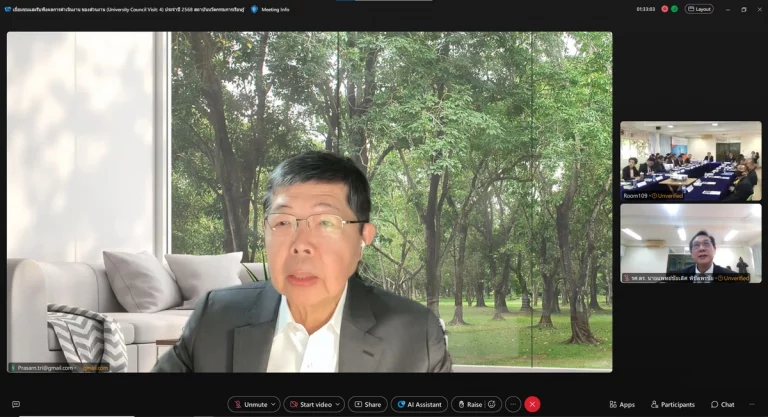Leave the meeting with red X button
The height and width of the screenshot is (417, 768).
(x=532, y=404)
